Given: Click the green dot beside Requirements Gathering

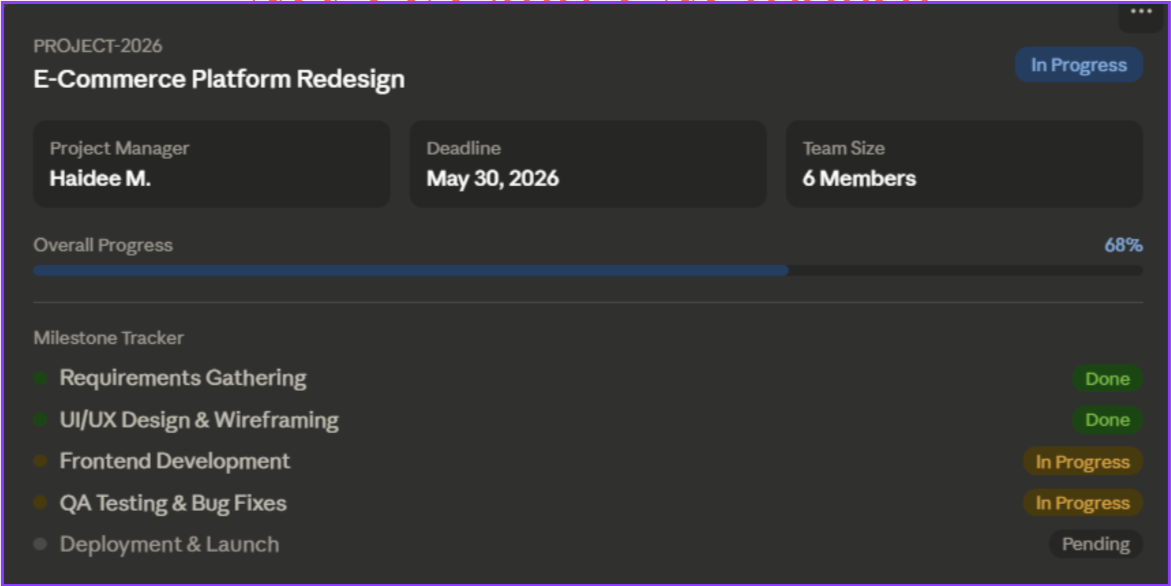Looking at the screenshot, I should pyautogui.click(x=41, y=378).
